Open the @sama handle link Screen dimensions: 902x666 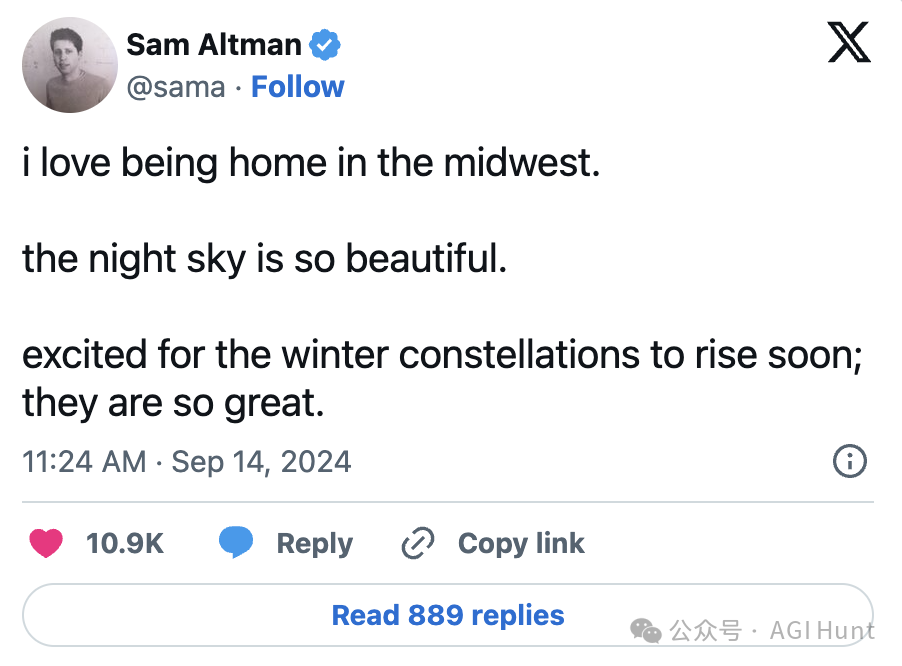pyautogui.click(x=176, y=87)
